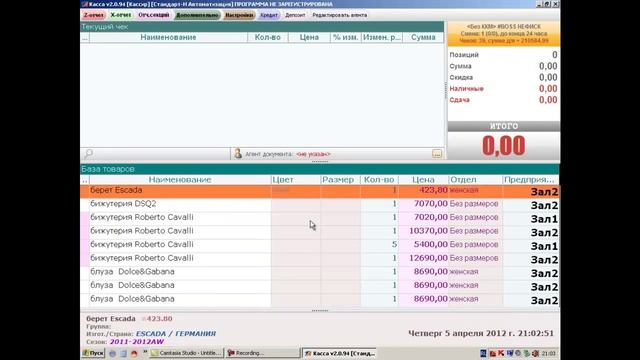Select бижутерия Roberto Cavalli priced 7020,00
The image size is (640, 360).
pos(320,218)
